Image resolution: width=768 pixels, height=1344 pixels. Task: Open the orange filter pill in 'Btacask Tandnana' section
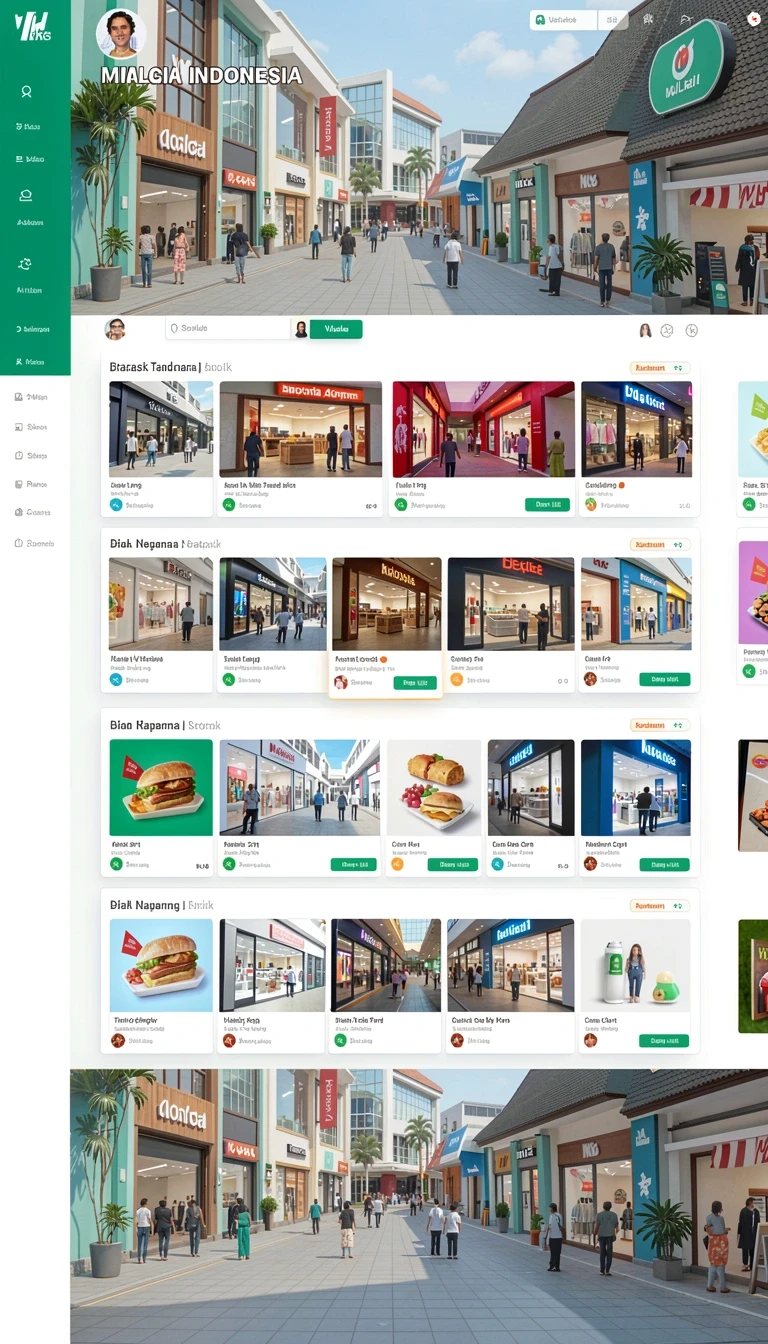(660, 368)
